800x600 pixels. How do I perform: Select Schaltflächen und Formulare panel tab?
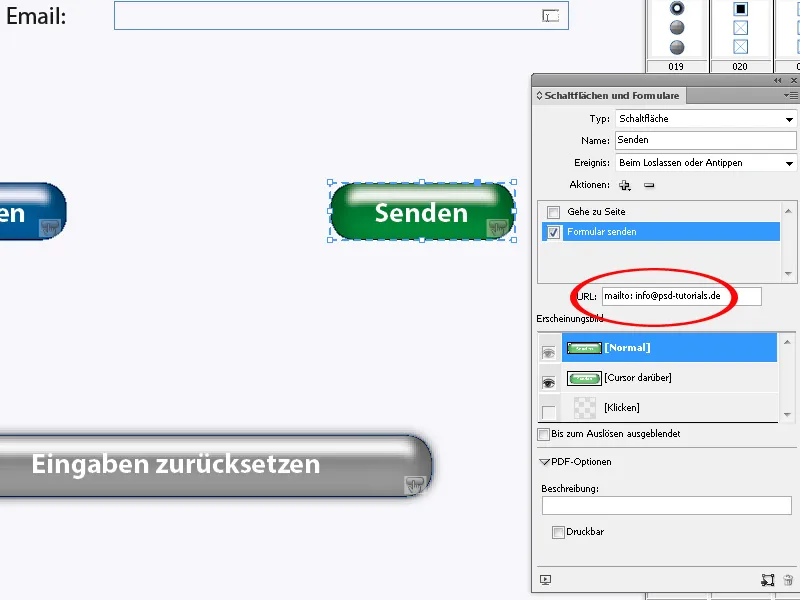[611, 95]
